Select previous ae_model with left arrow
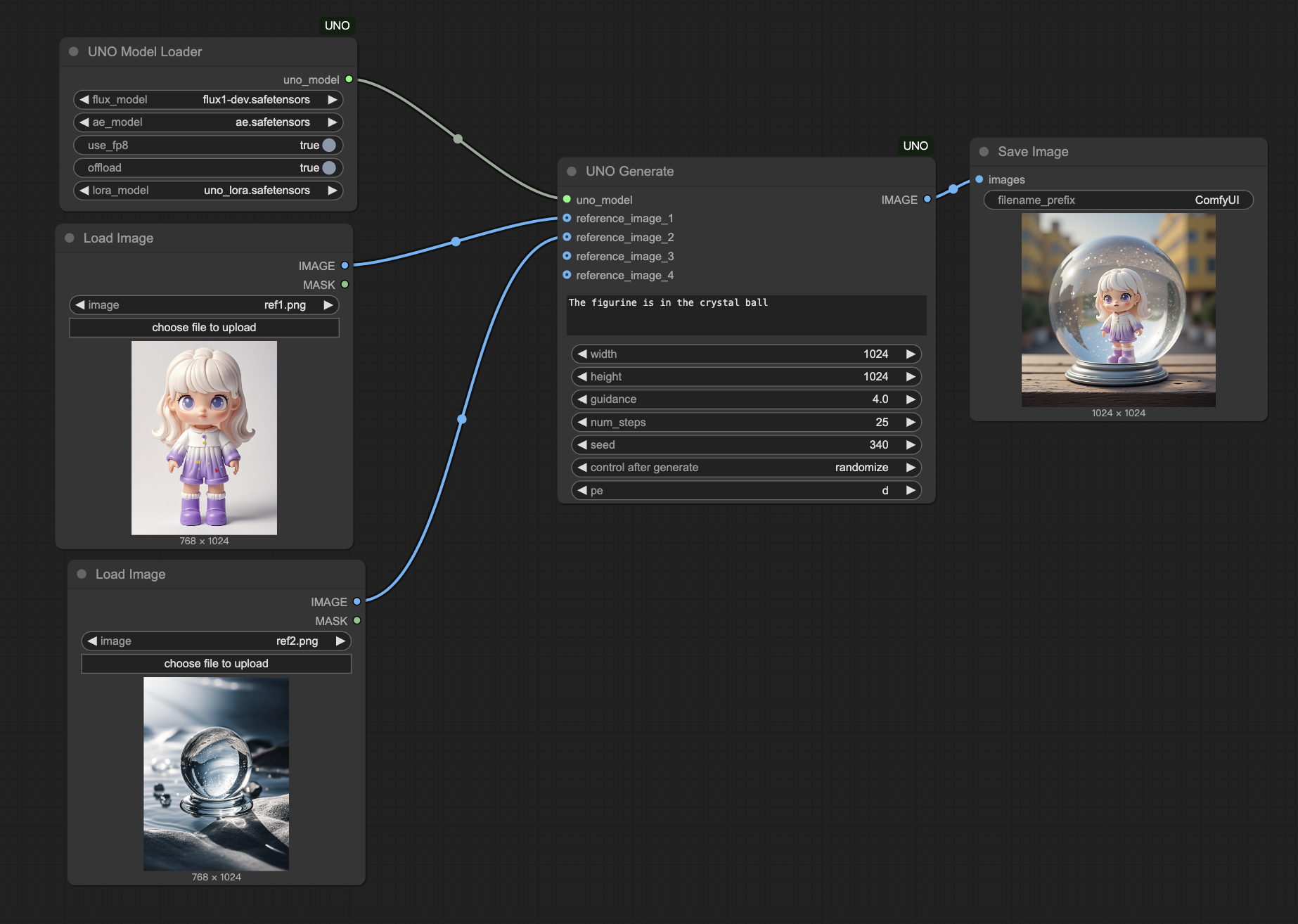The image size is (1298, 924). (84, 122)
